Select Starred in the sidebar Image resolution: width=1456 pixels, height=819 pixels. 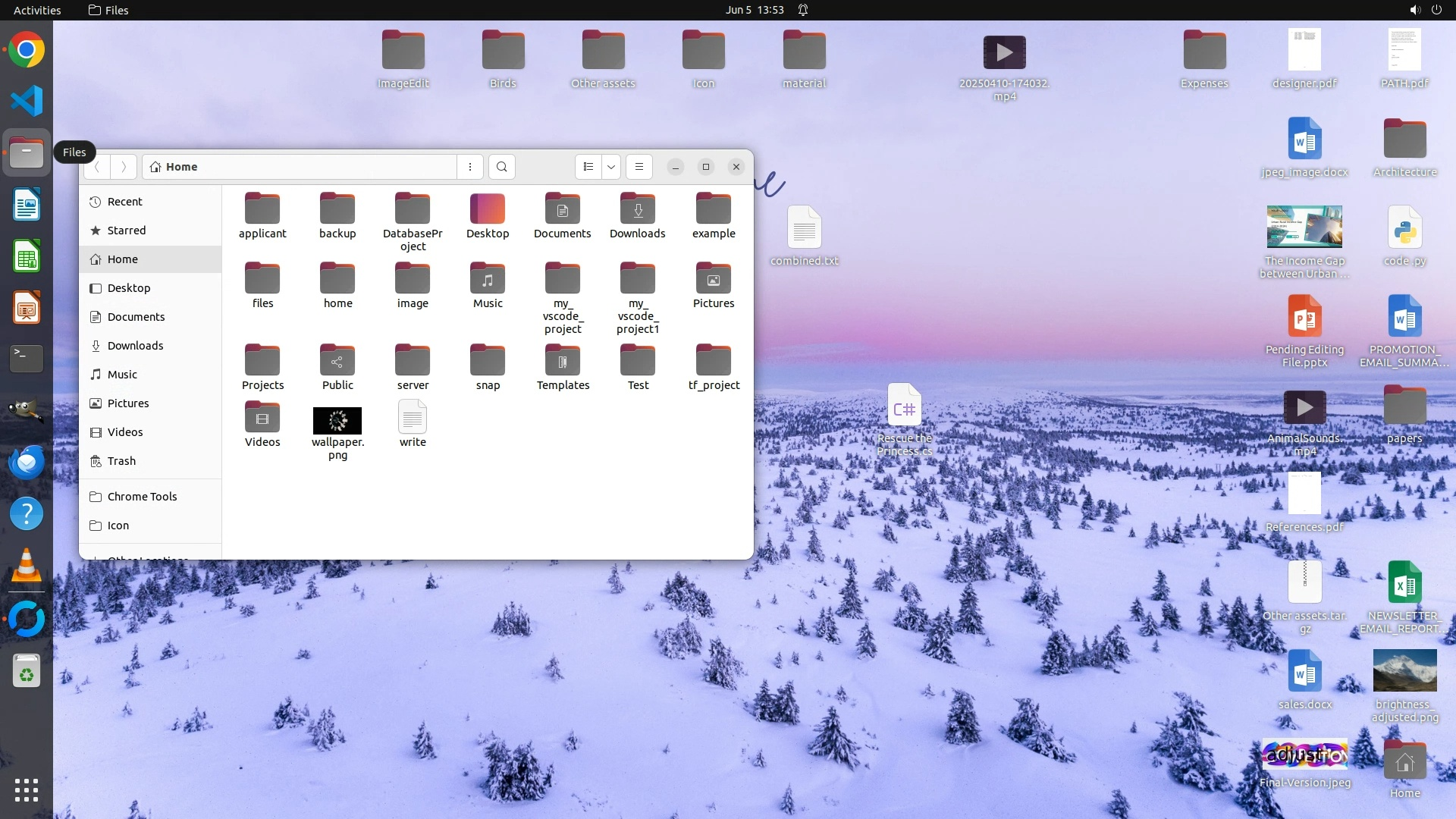tap(126, 231)
